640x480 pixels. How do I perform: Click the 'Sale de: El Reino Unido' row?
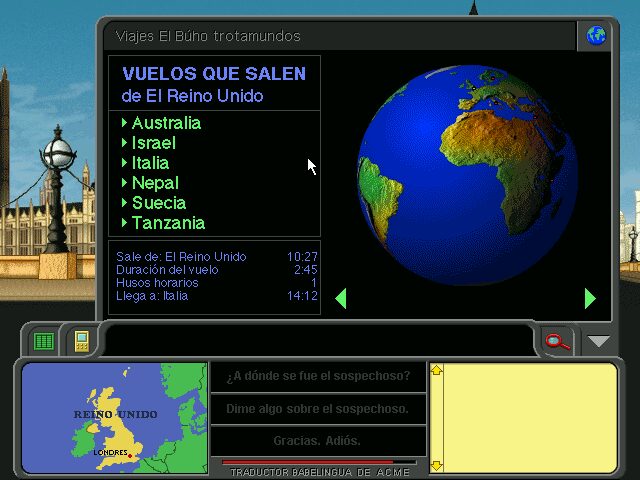pyautogui.click(x=217, y=257)
